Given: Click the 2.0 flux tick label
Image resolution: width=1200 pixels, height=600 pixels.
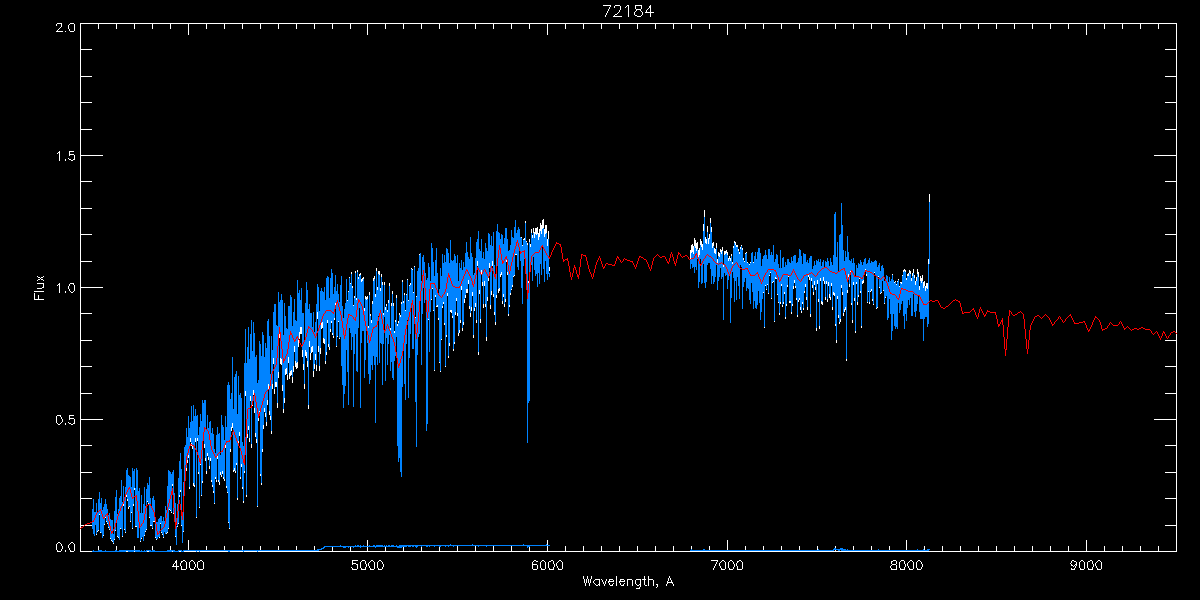Looking at the screenshot, I should [64, 28].
